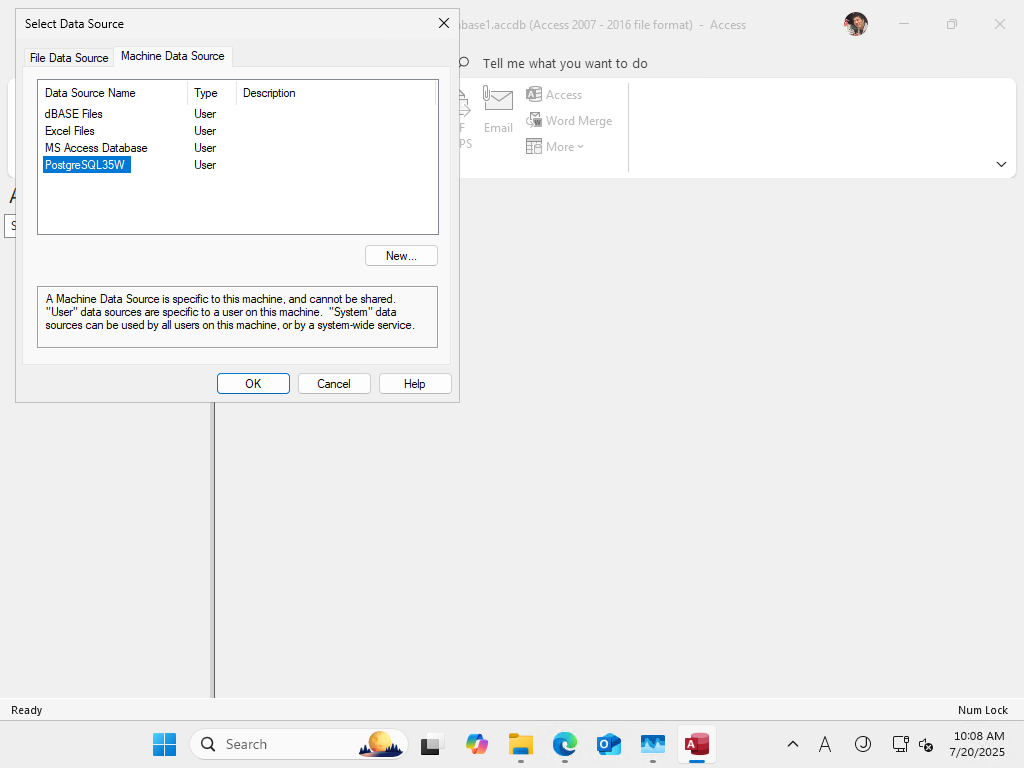Click User type of PostgreSQL35W row
The height and width of the screenshot is (768, 1024).
click(x=205, y=165)
